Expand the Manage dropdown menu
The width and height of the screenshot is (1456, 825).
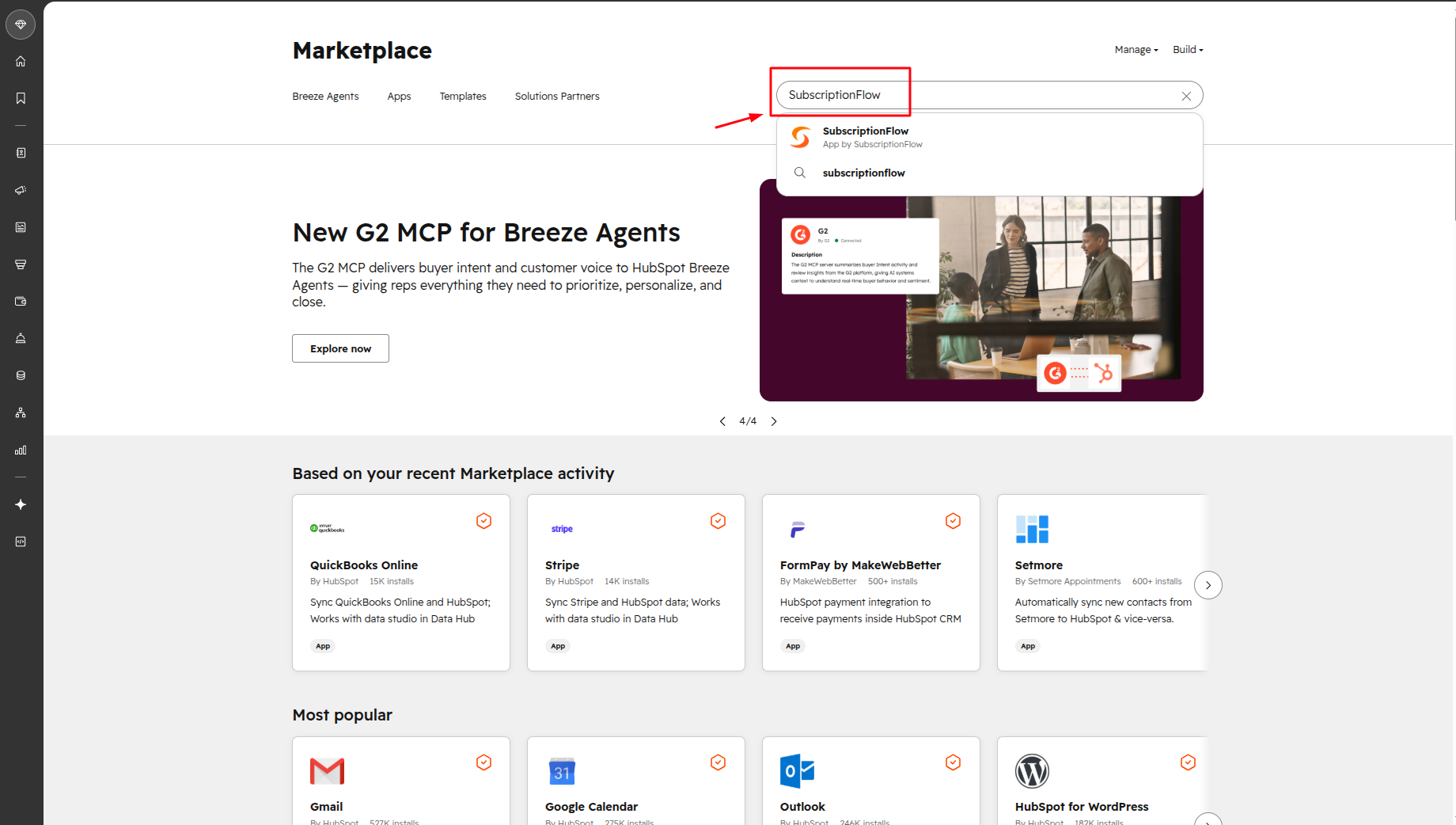pos(1136,49)
